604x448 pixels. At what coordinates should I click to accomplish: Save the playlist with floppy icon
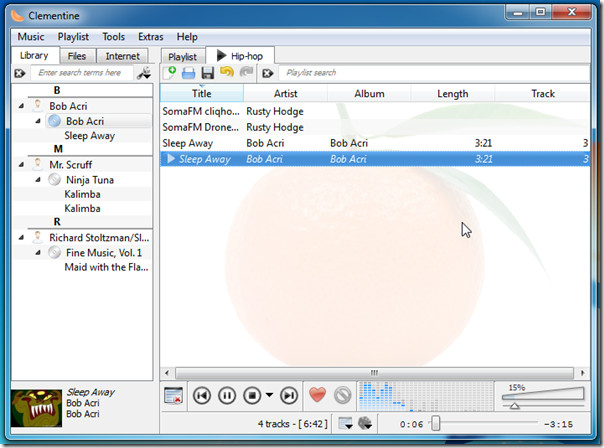[208, 73]
